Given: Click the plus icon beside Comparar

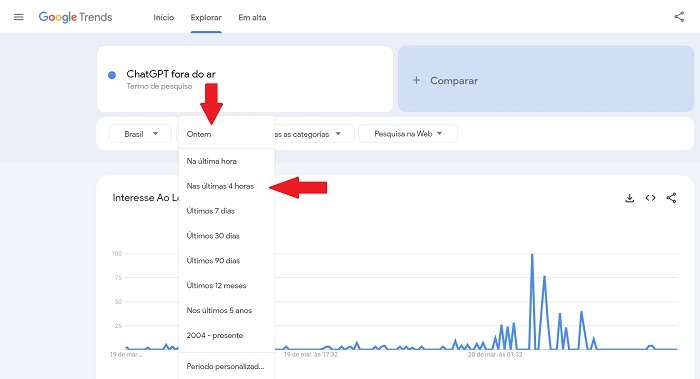Looking at the screenshot, I should click(x=416, y=80).
